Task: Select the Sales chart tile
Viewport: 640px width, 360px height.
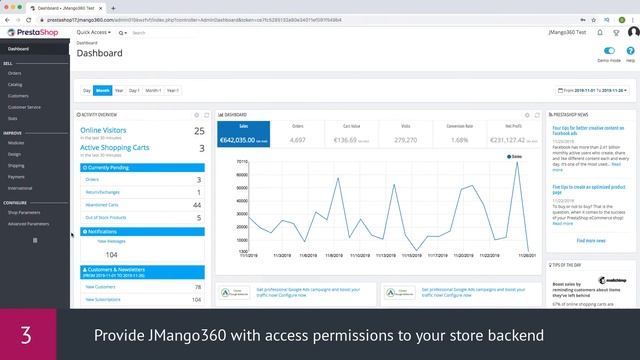Action: [243, 134]
